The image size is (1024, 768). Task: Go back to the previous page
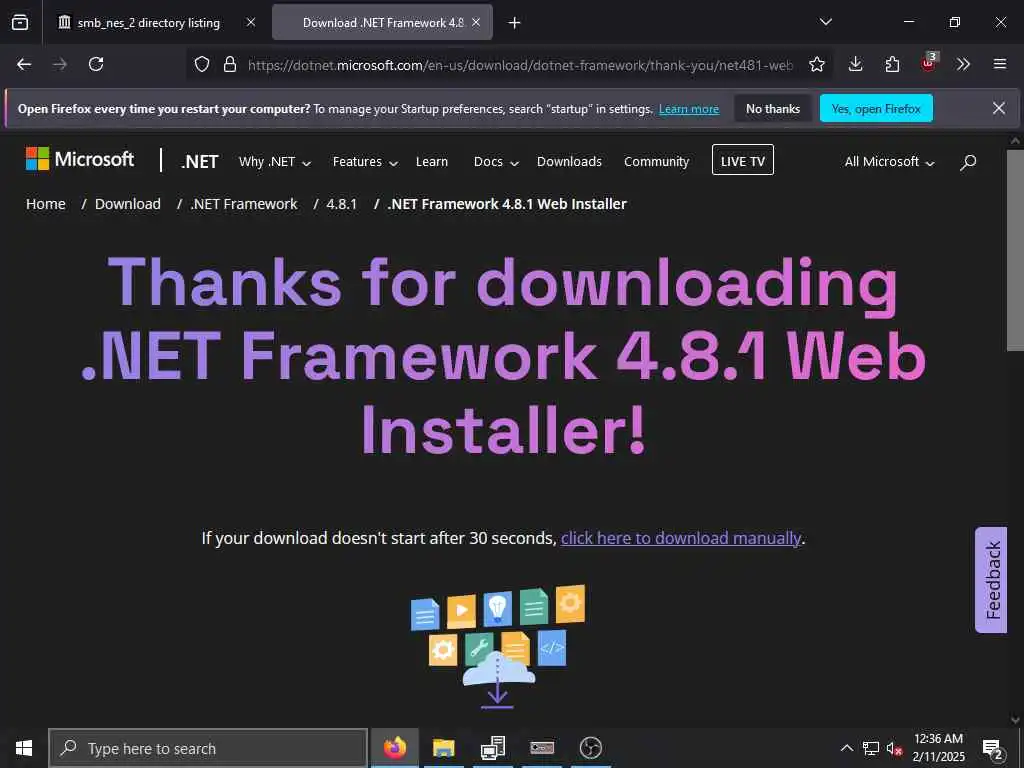24,64
